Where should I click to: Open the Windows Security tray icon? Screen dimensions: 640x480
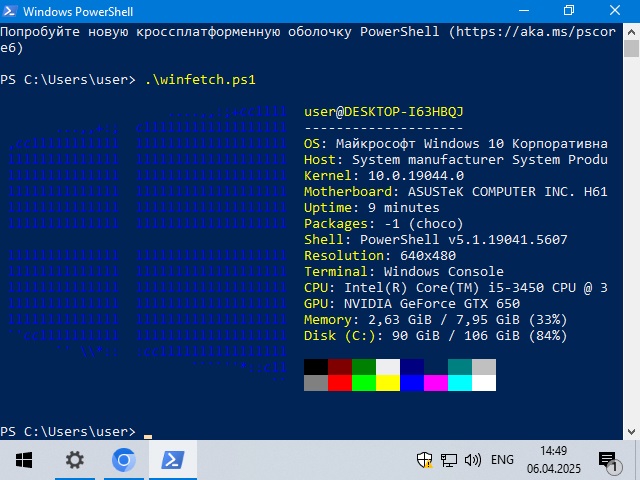[424, 460]
